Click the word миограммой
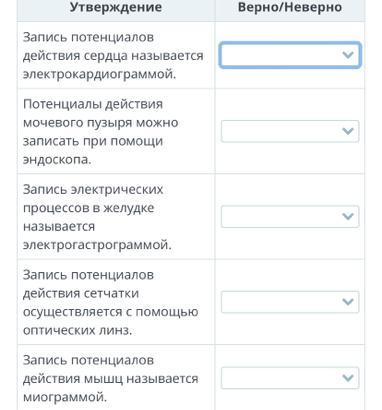 coord(65,397)
